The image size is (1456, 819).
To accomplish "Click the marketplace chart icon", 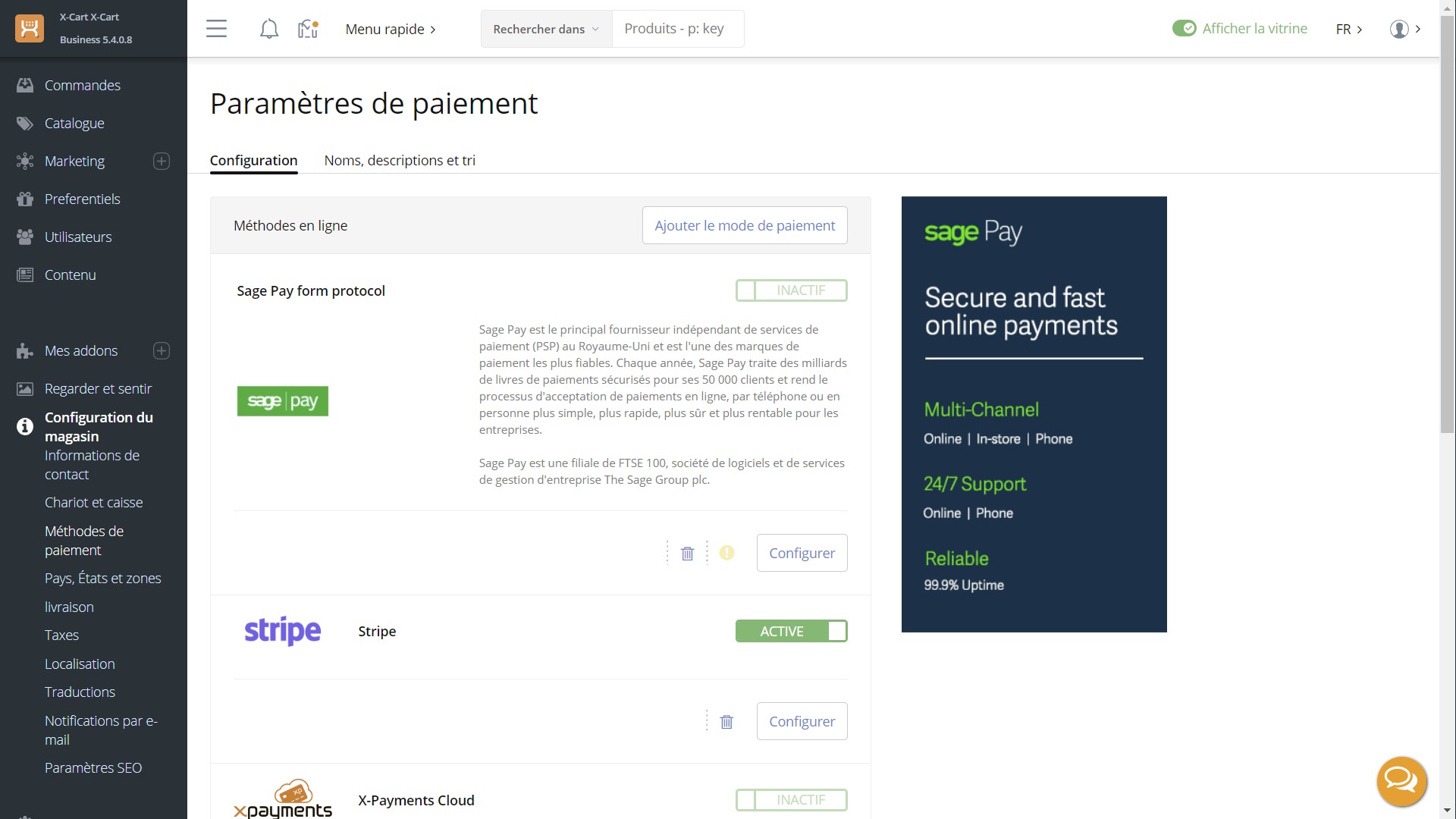I will (x=307, y=29).
